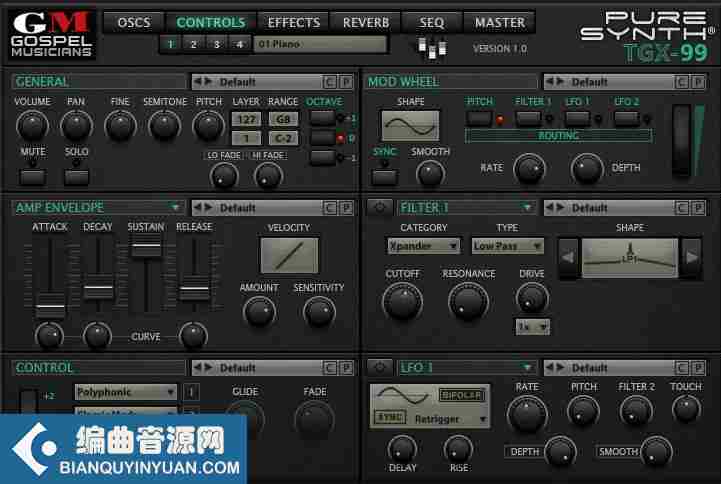Click the 01 Piano preset name
This screenshot has height=484, width=721.
tap(320, 44)
